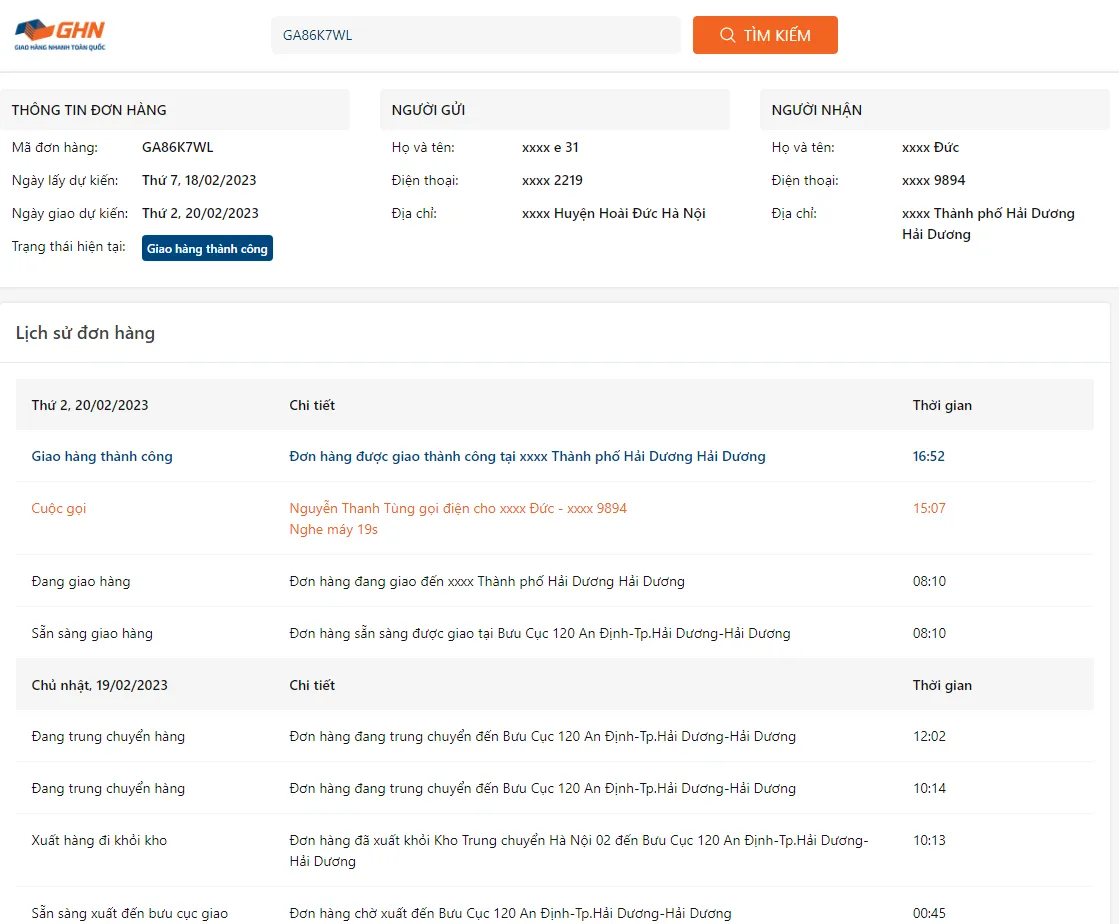The width and height of the screenshot is (1119, 924).
Task: Click the orange 'Cuộc gọi' entry
Action: tap(59, 508)
